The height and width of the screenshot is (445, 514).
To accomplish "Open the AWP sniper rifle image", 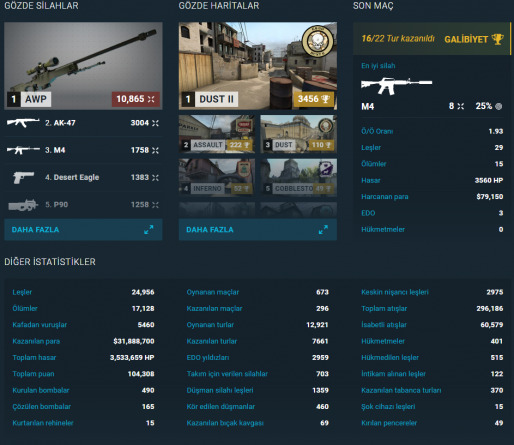I will point(83,66).
